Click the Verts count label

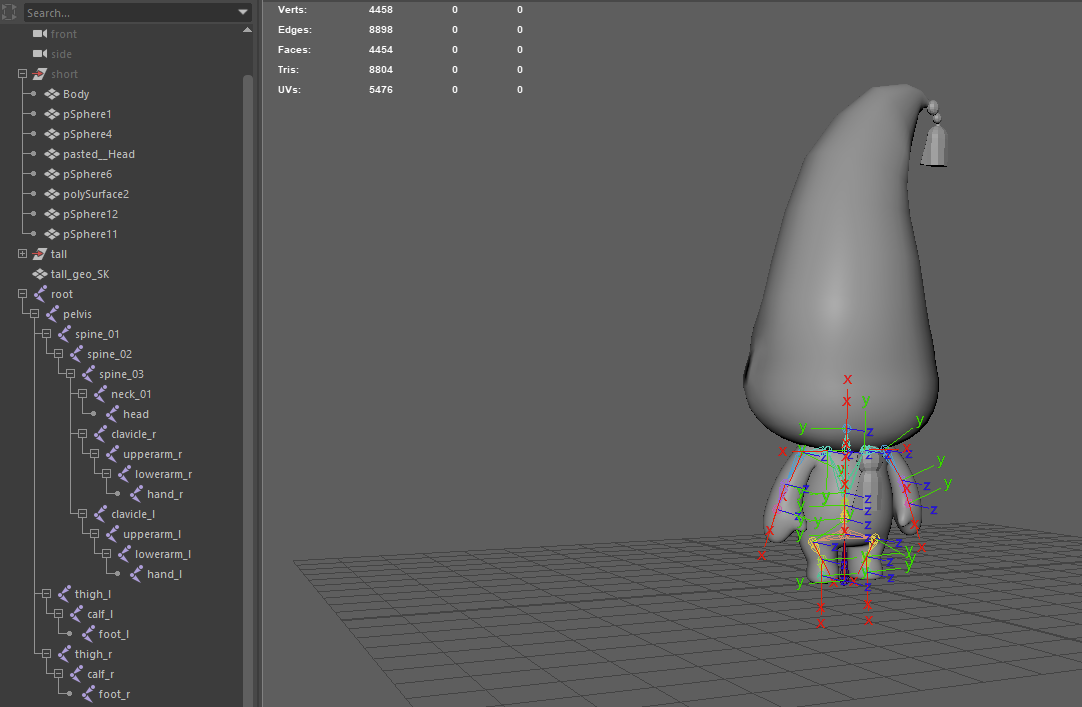tap(292, 10)
